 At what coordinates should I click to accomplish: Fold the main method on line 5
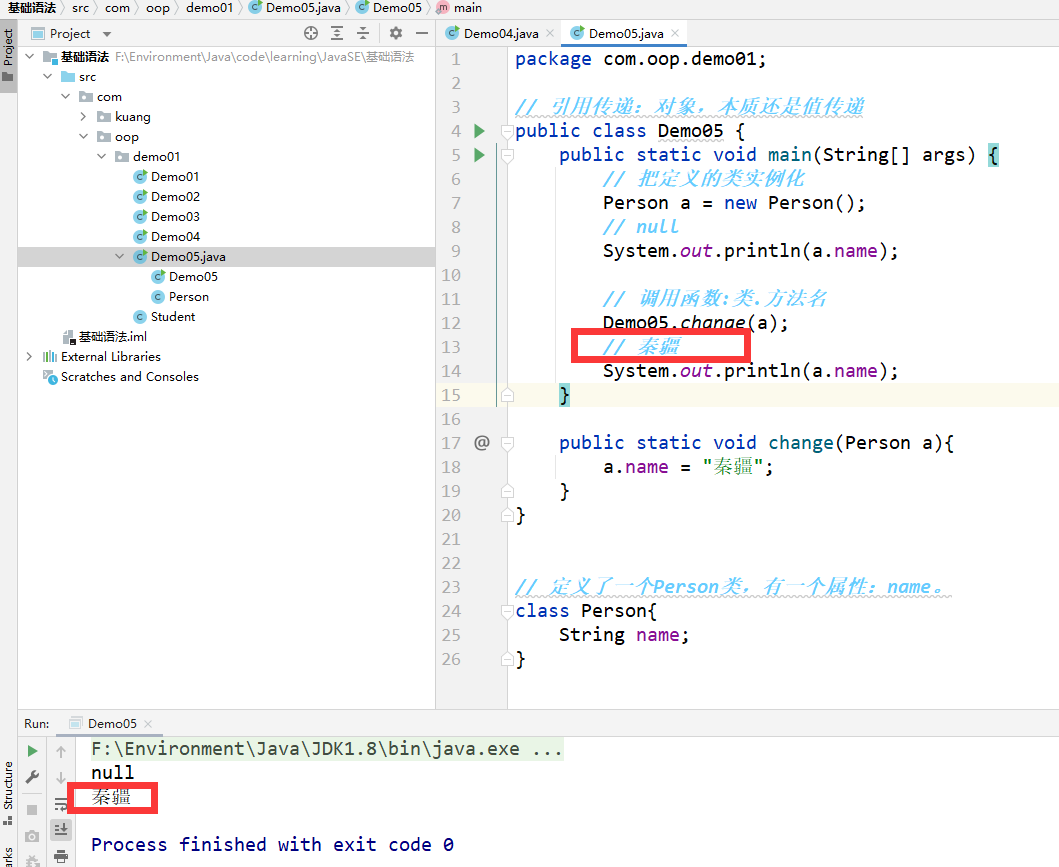507,155
